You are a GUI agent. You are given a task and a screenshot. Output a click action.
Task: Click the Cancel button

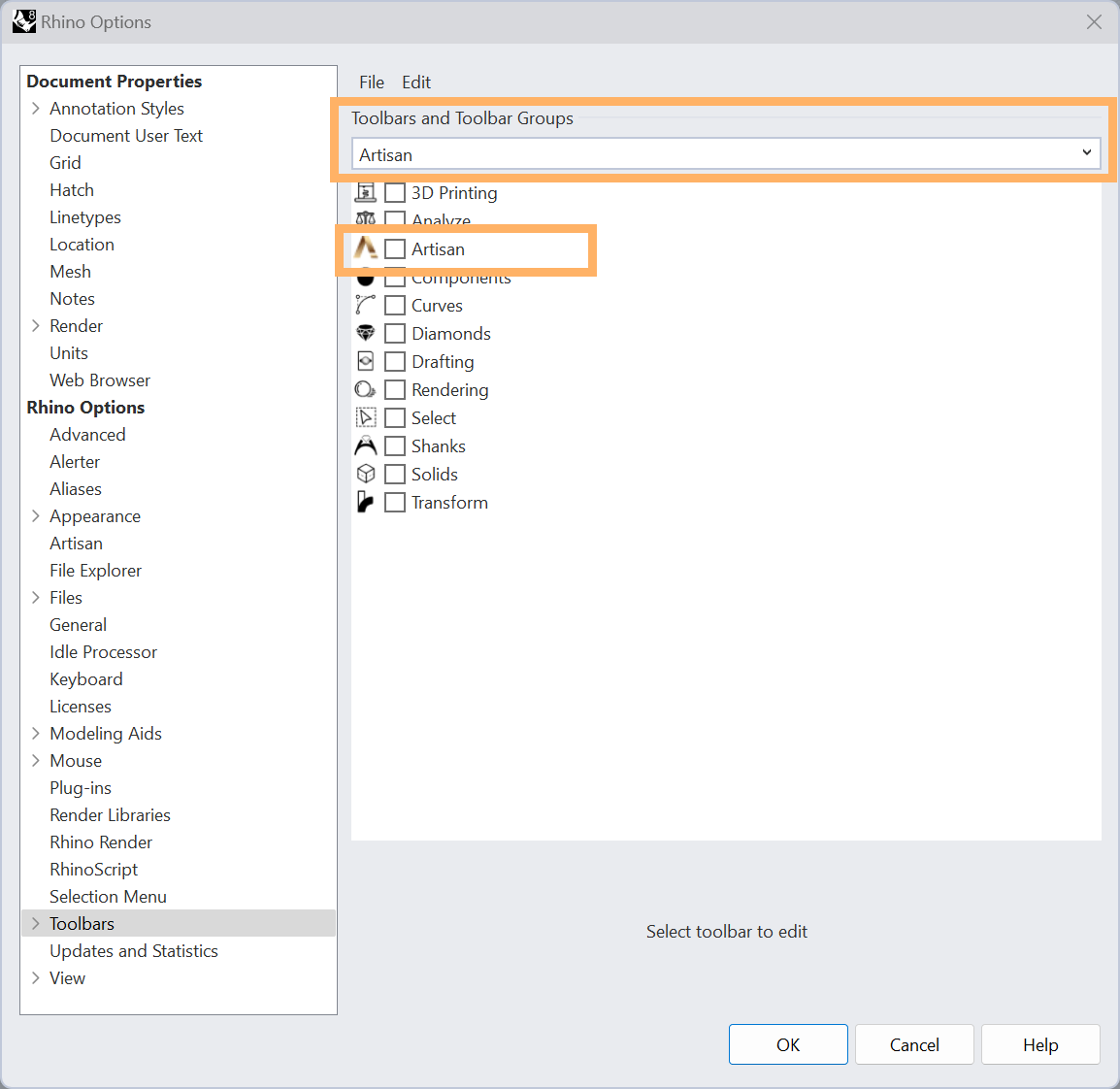pos(914,1044)
